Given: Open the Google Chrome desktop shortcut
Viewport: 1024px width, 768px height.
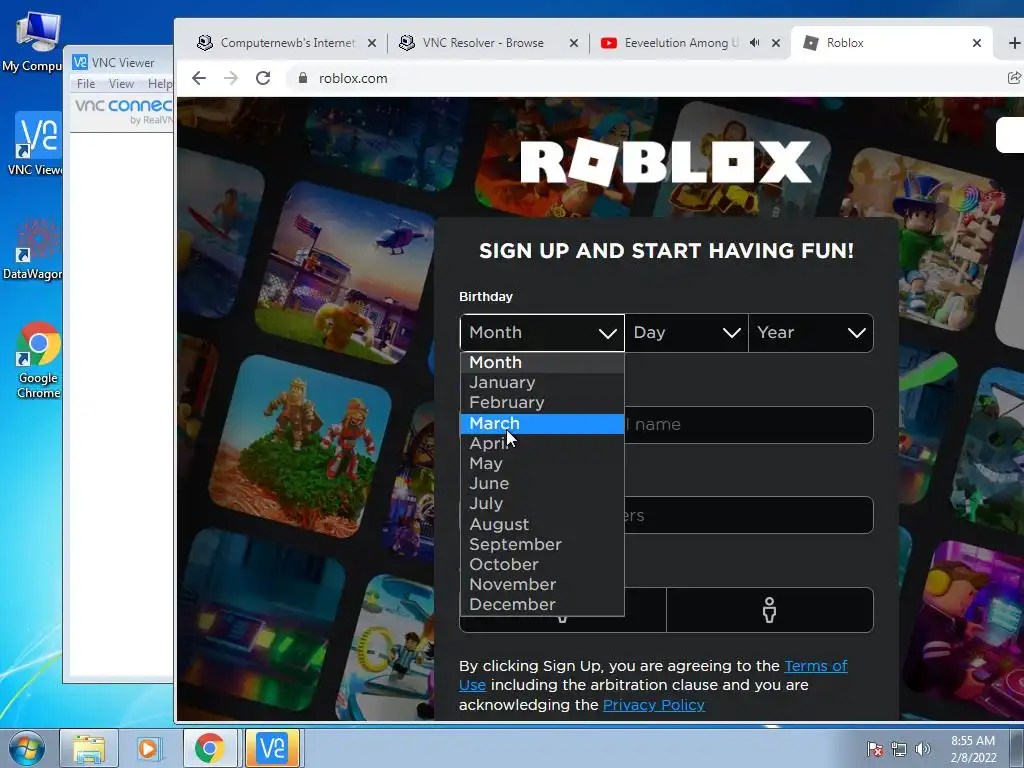Looking at the screenshot, I should tap(38, 360).
